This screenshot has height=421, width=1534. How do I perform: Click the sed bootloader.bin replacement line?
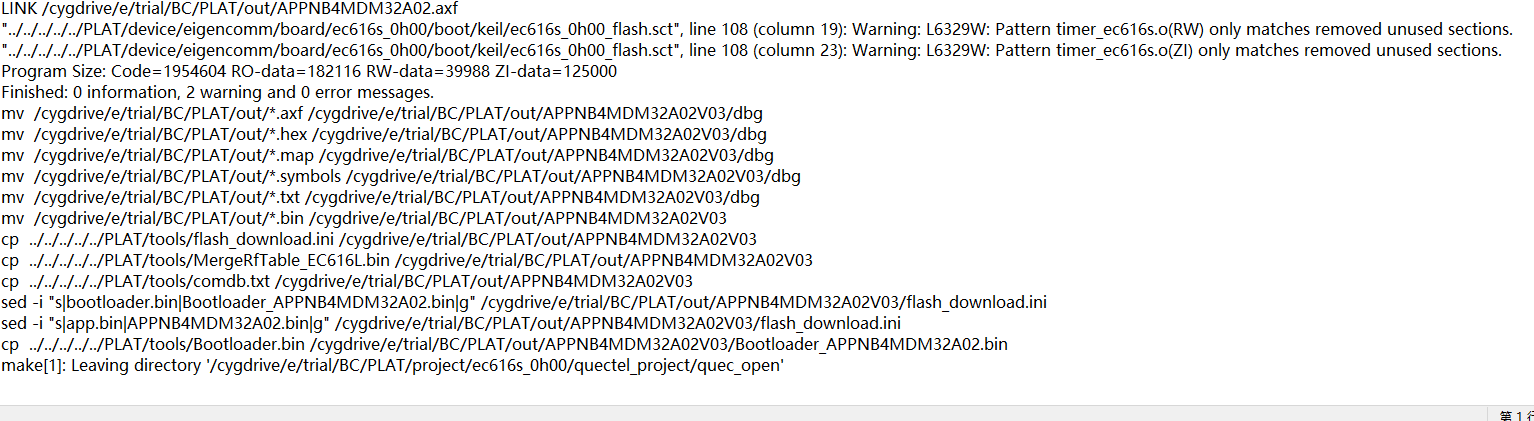pyautogui.click(x=524, y=302)
